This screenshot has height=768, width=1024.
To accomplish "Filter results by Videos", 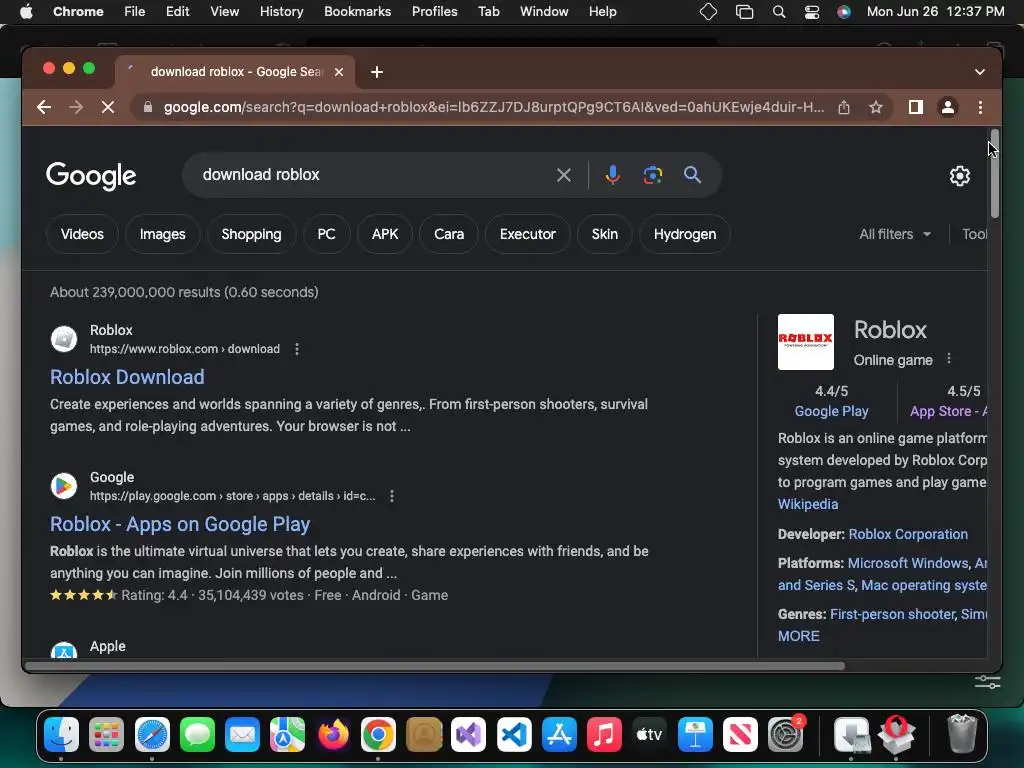I will [82, 234].
